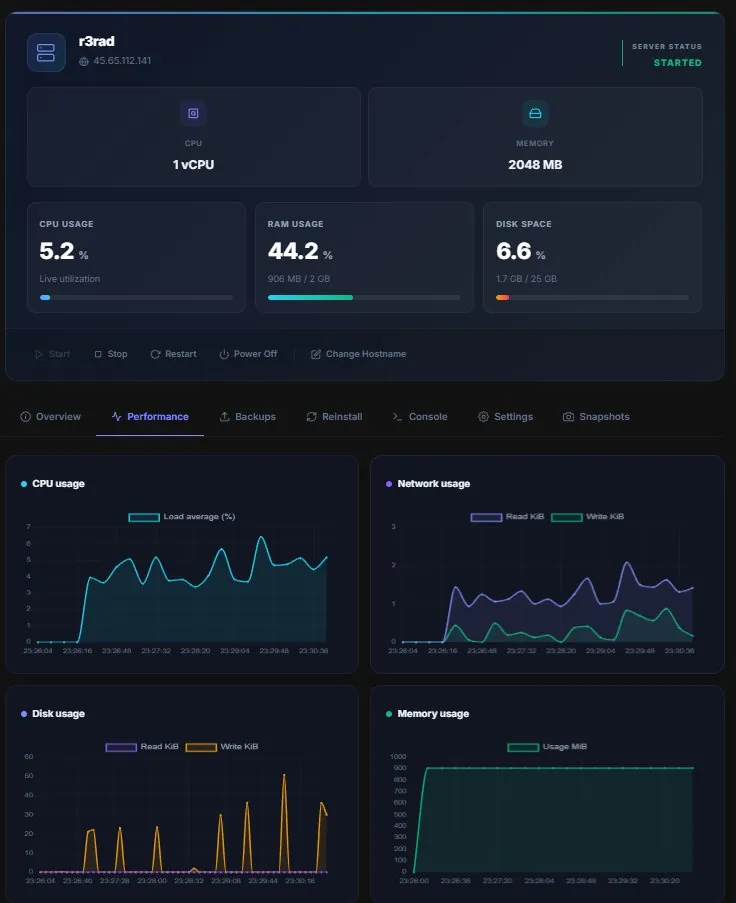
Task: Click the Settings gear icon
Action: tap(483, 416)
